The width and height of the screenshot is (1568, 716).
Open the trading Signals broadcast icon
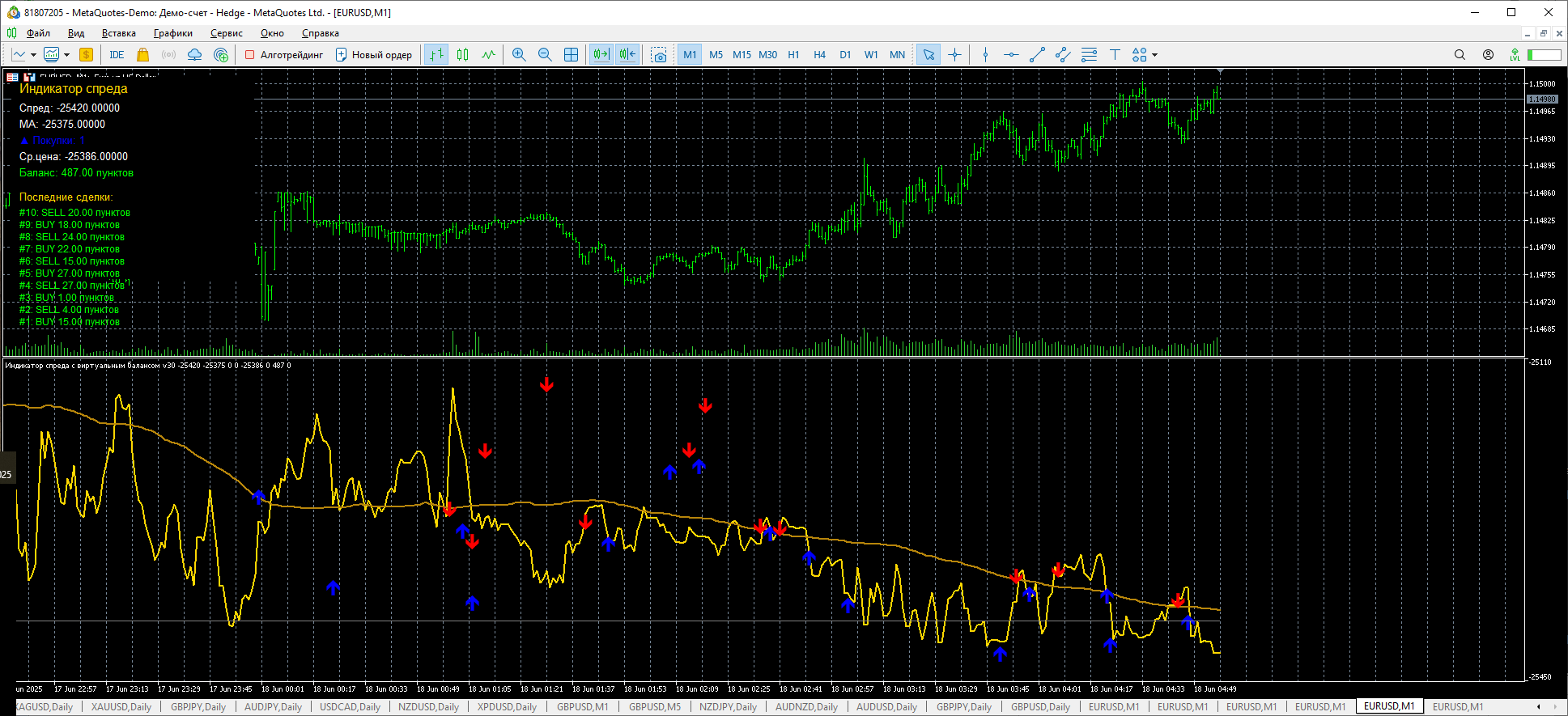tap(169, 55)
